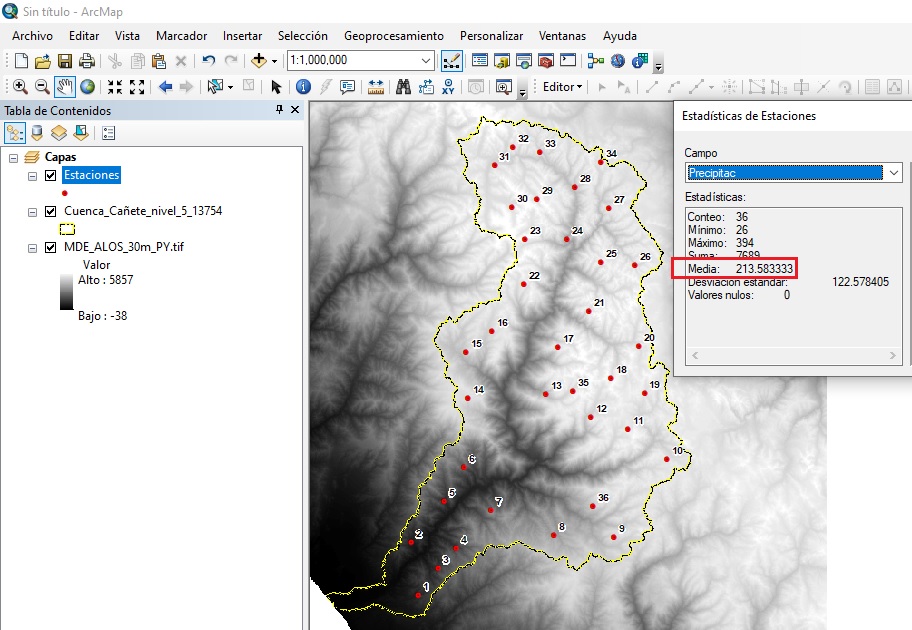Save the map with the floppy disk icon
Viewport: 912px width, 630px height.
click(x=65, y=60)
